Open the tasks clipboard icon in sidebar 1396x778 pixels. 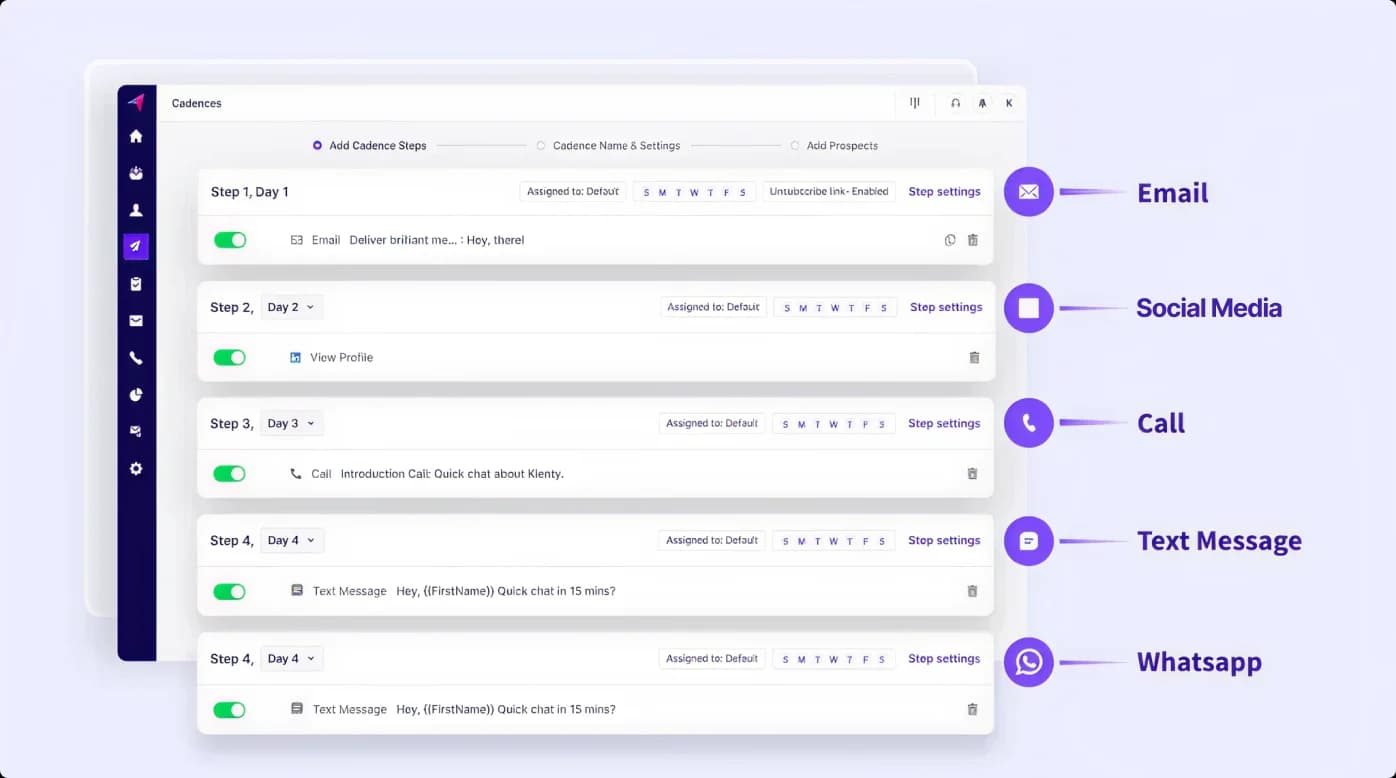coord(136,284)
